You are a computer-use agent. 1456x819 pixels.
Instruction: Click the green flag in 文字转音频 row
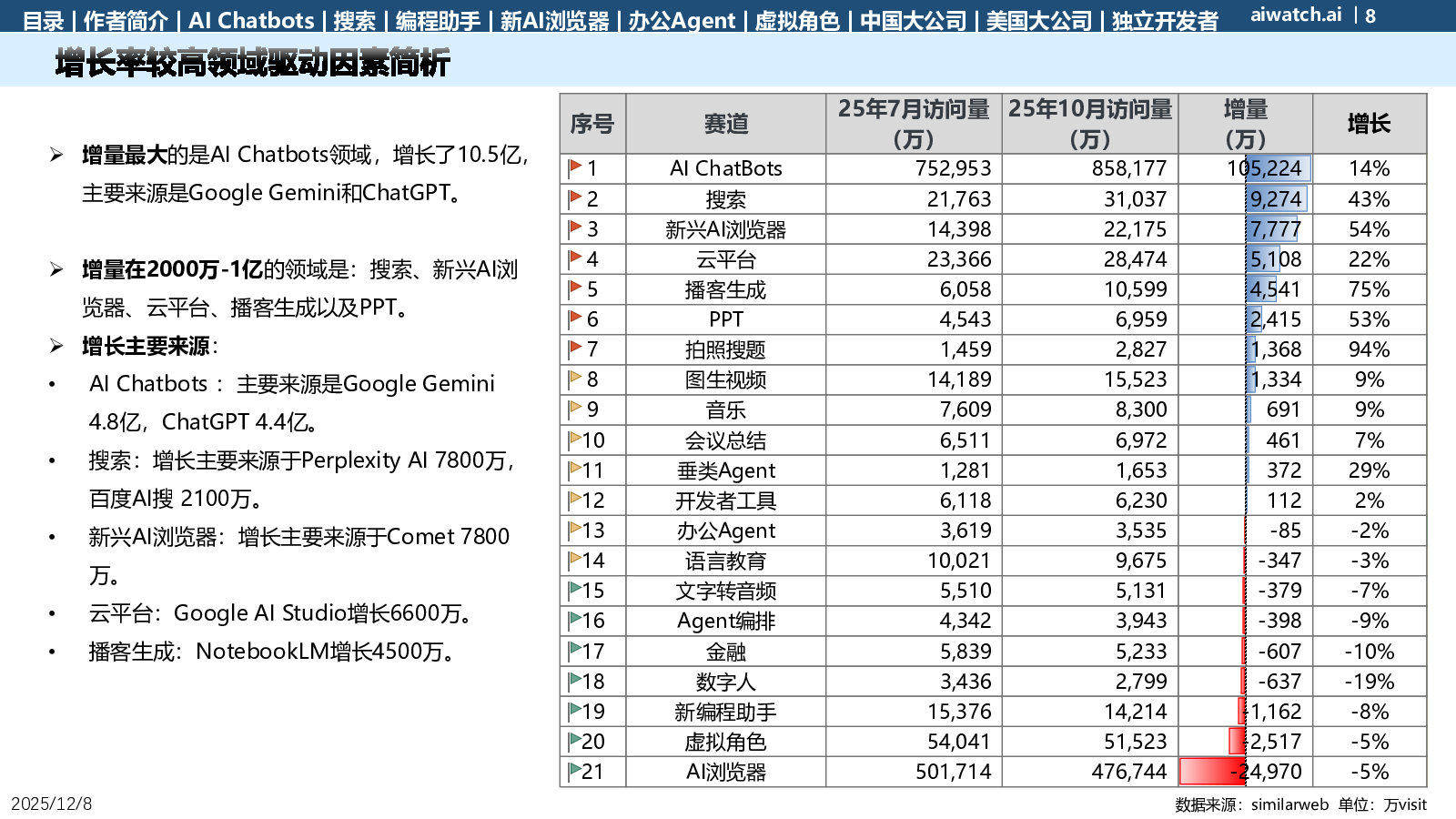pyautogui.click(x=575, y=590)
